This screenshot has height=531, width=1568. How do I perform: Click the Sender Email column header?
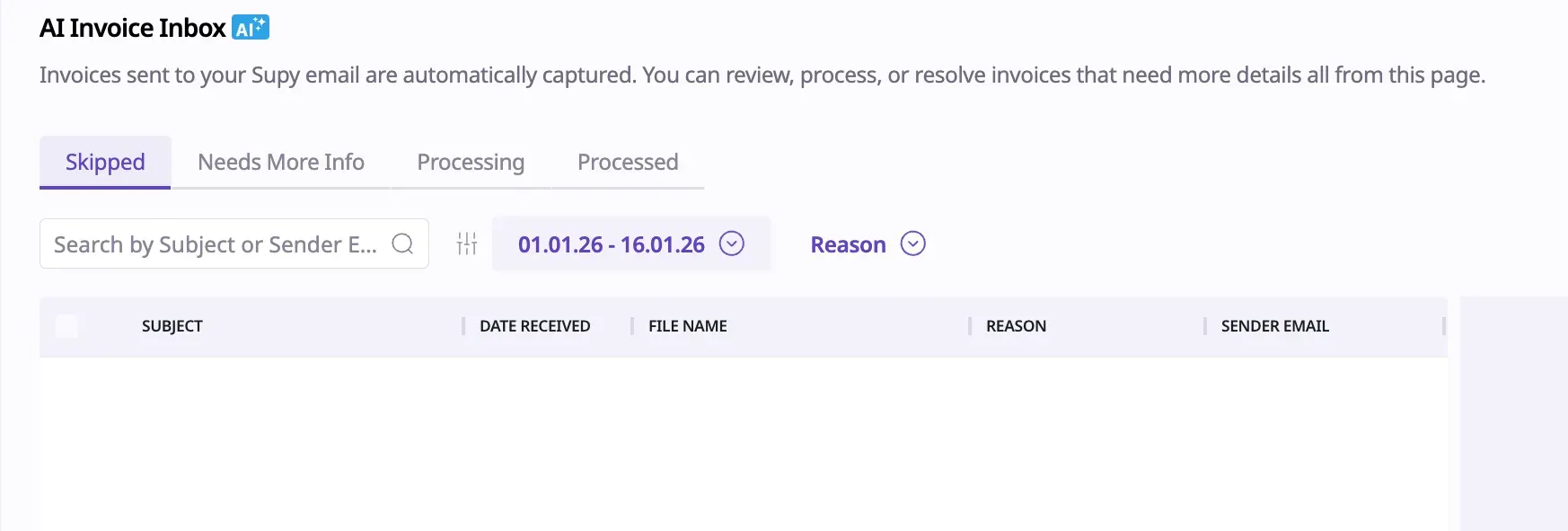pyautogui.click(x=1274, y=326)
